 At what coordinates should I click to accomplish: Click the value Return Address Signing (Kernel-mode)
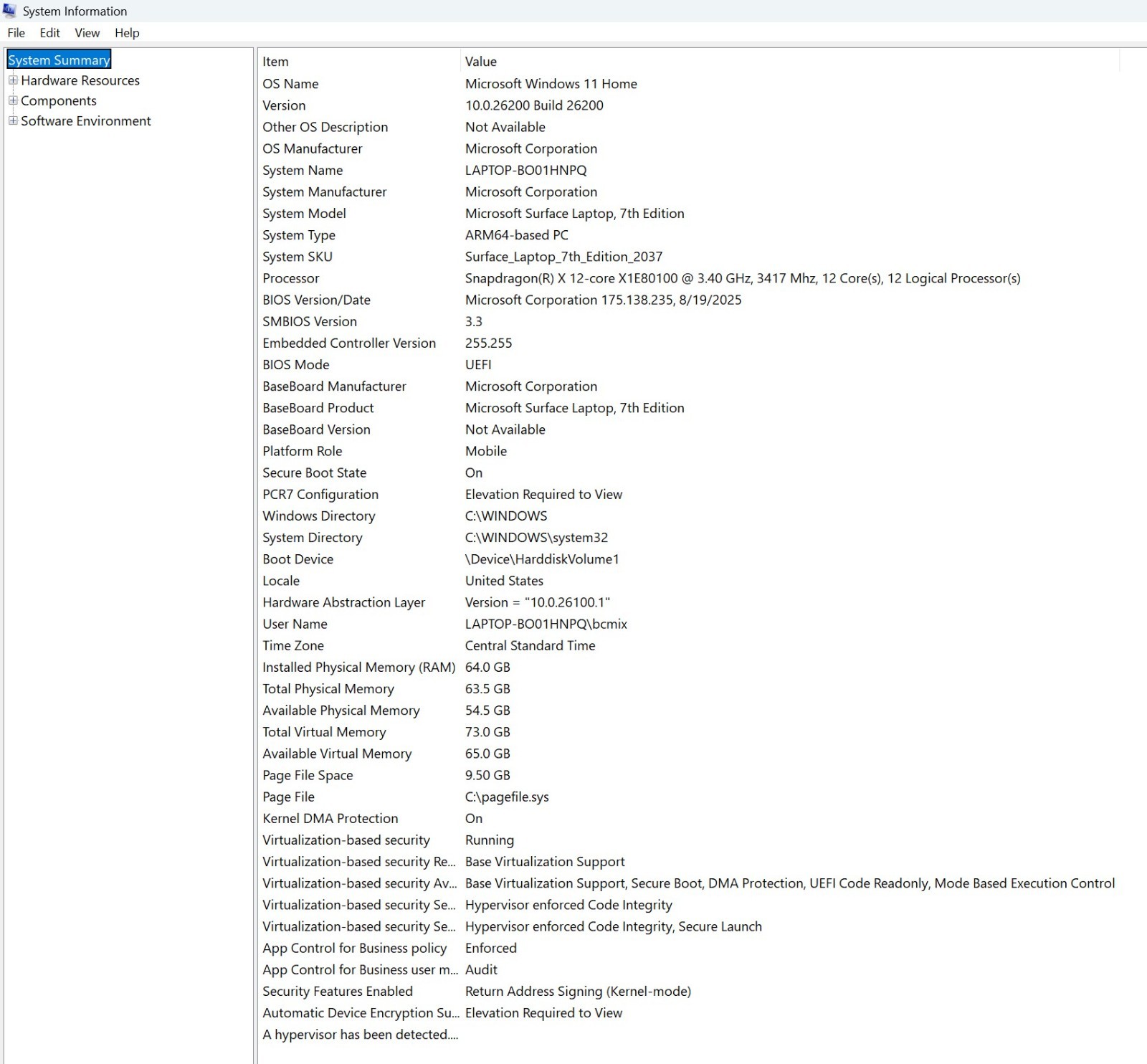pos(578,991)
